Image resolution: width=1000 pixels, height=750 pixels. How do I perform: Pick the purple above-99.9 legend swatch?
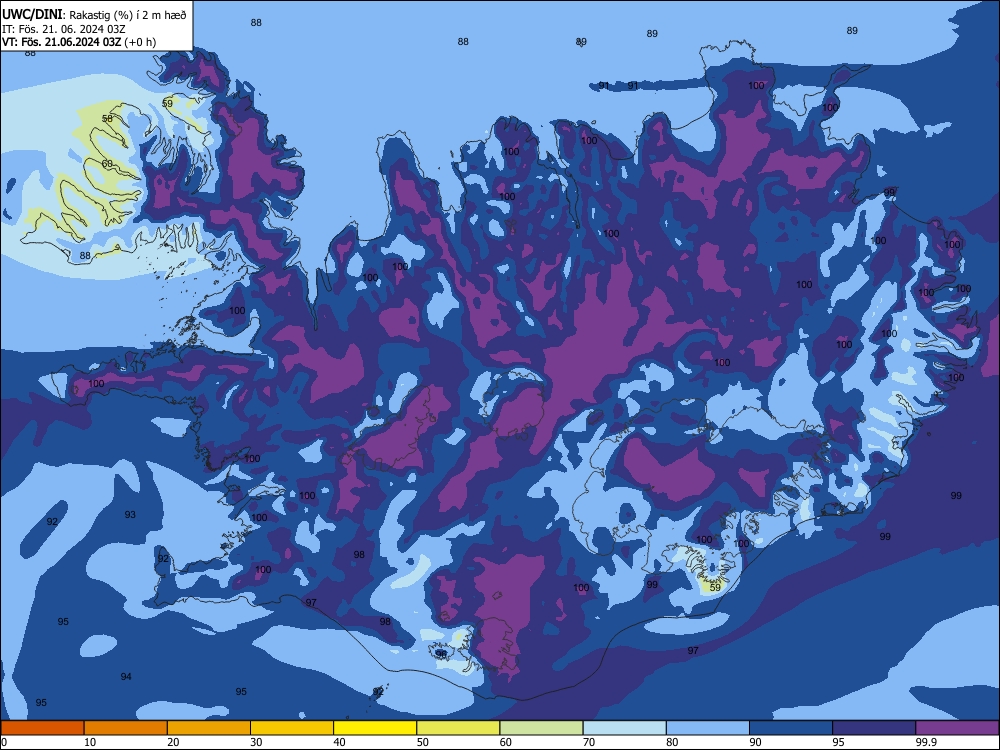[957, 728]
